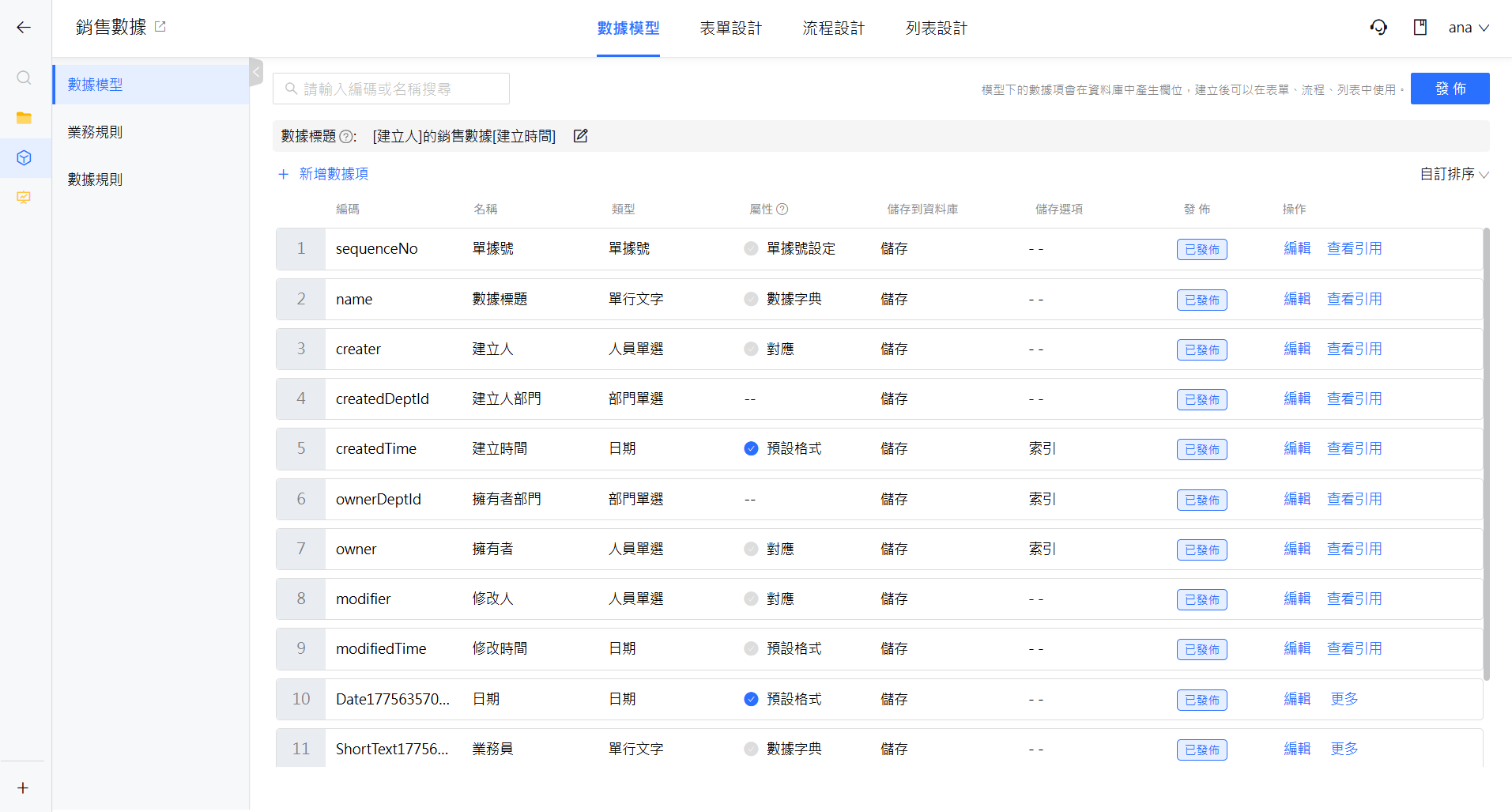Click the table vertical scrollbar
The height and width of the screenshot is (812, 1512).
1487,454
